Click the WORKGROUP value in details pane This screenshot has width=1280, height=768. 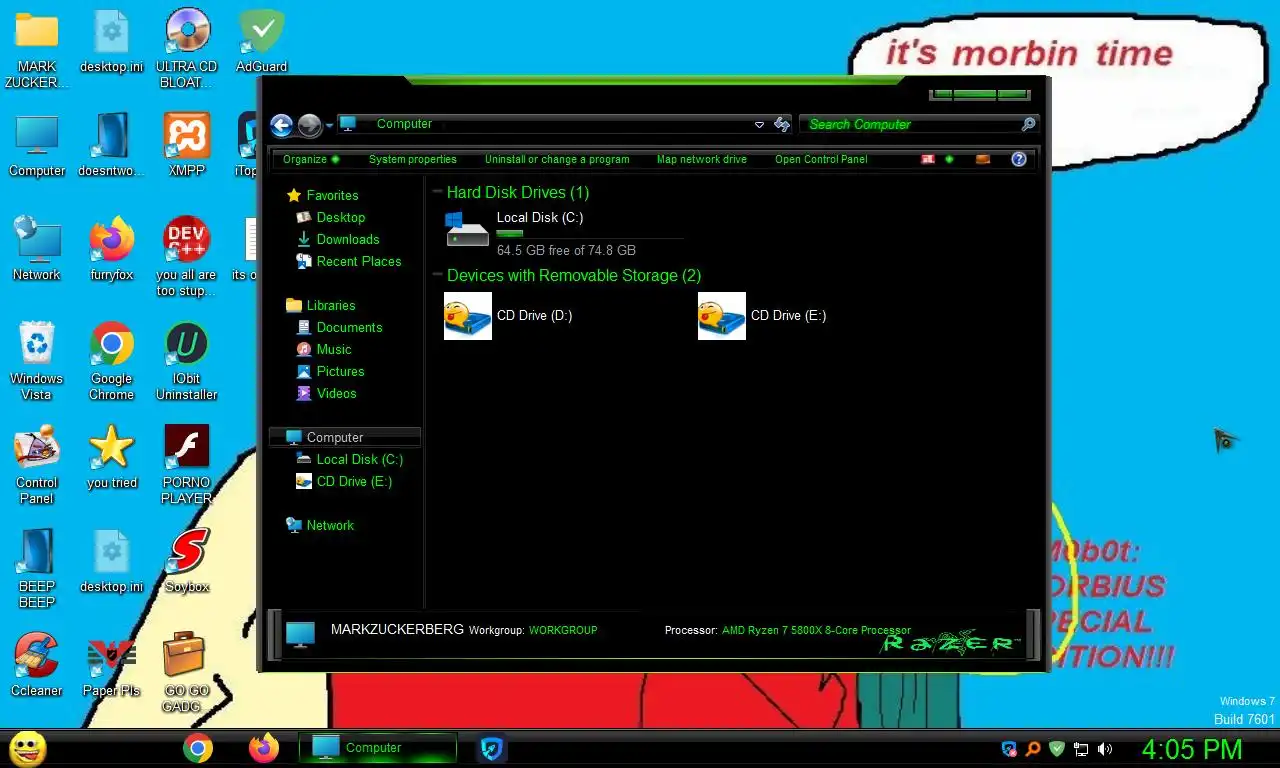click(563, 630)
